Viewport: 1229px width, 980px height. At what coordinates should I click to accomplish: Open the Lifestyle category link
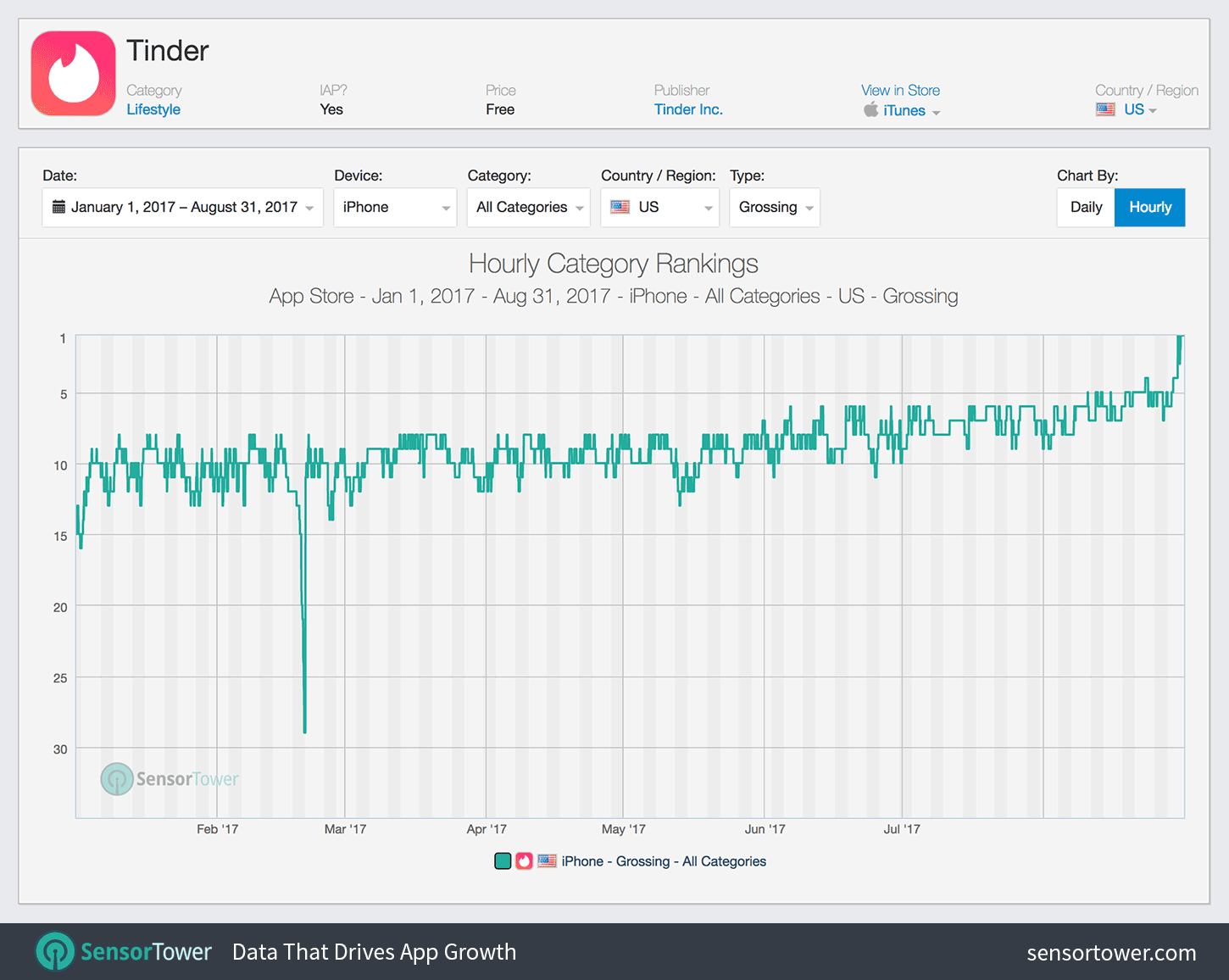(x=153, y=109)
